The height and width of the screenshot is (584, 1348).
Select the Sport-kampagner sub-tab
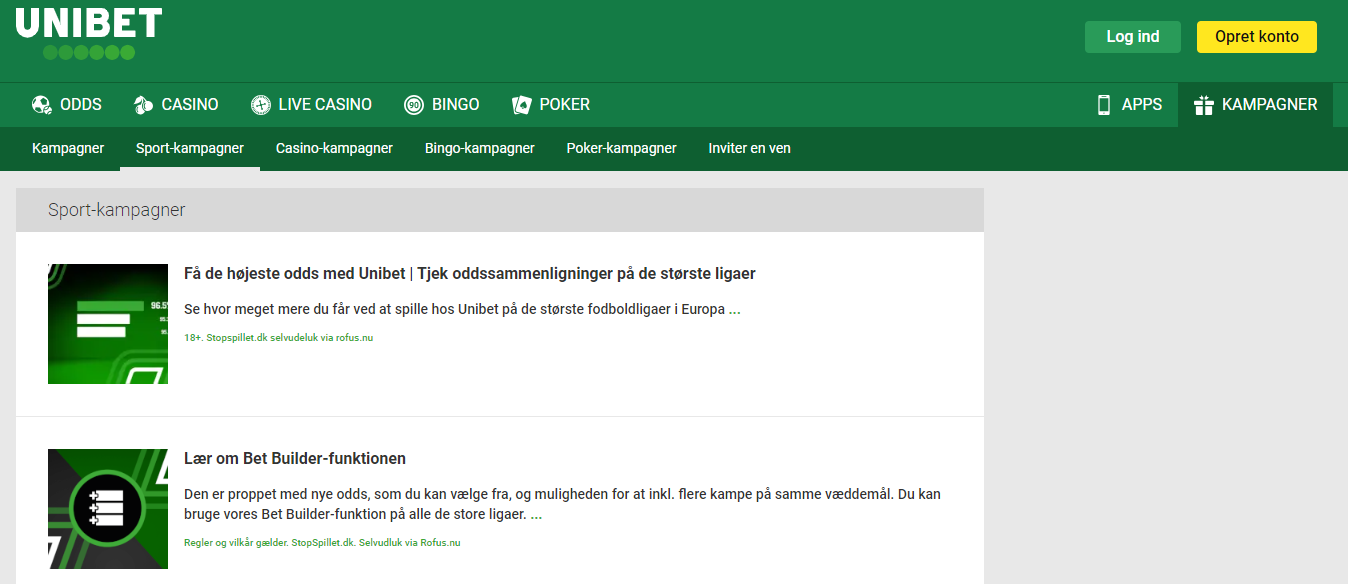[190, 148]
